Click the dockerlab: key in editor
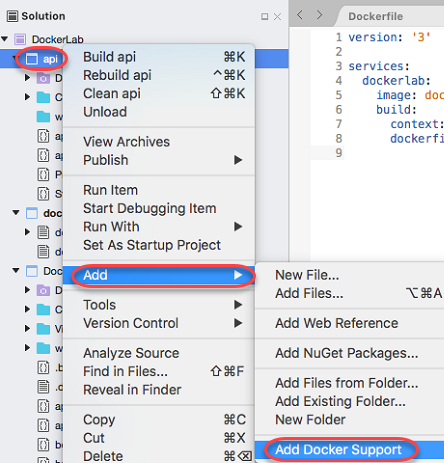The image size is (444, 463). 397,81
